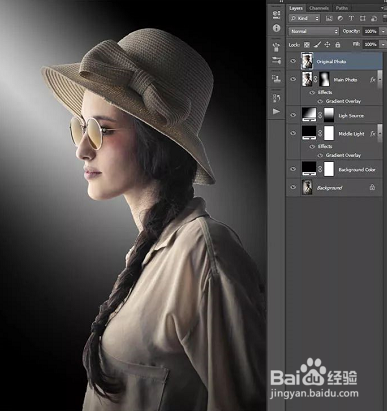Click the Opacity 100% field

pyautogui.click(x=371, y=31)
